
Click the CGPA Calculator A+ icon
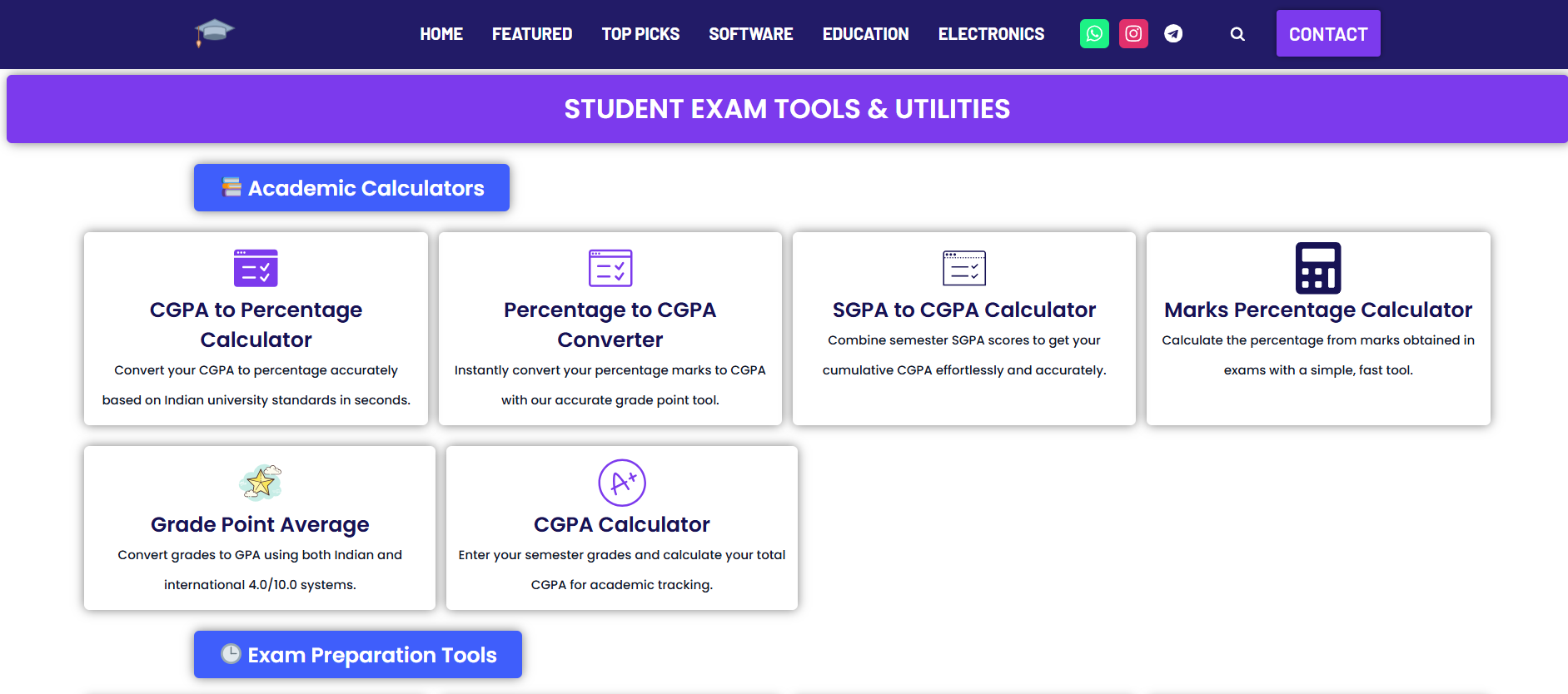pos(622,483)
